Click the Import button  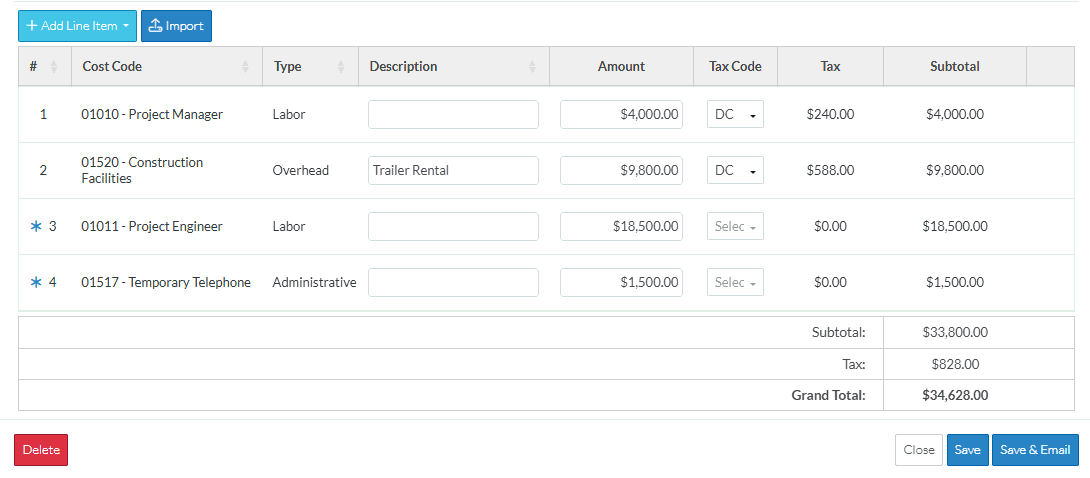point(176,26)
